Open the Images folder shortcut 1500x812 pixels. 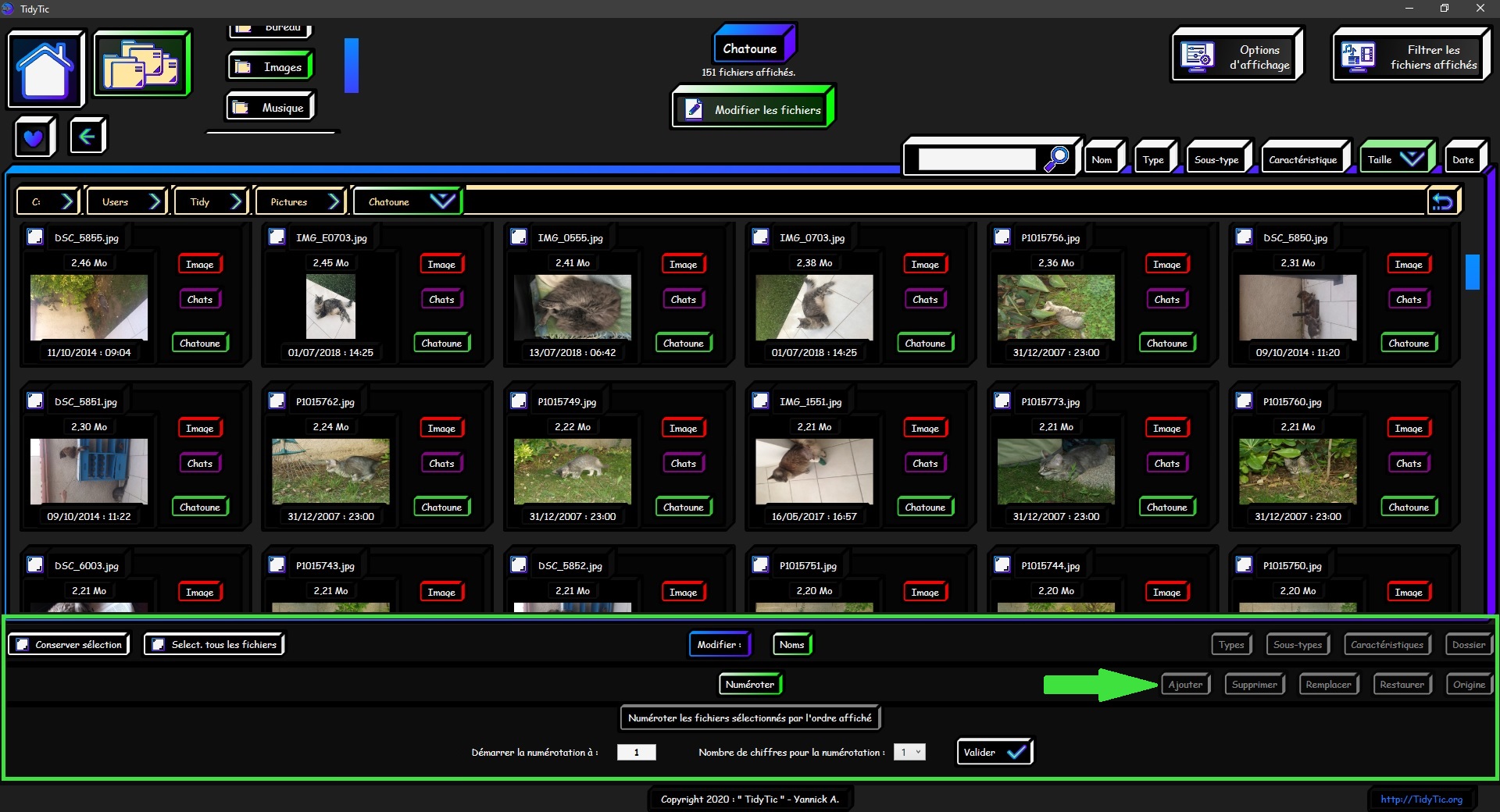[x=270, y=67]
